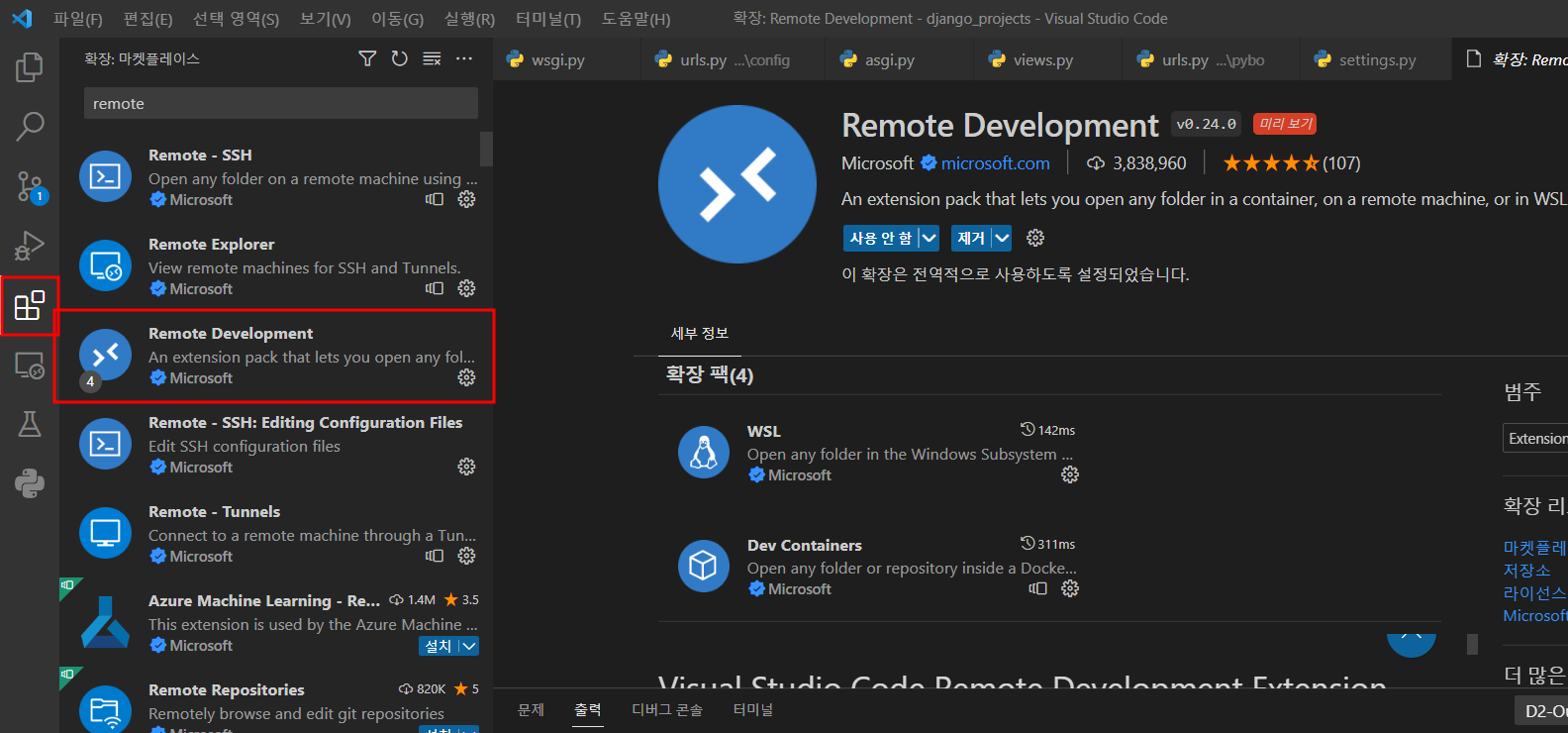Open the Edit (편집) menu

point(147,19)
